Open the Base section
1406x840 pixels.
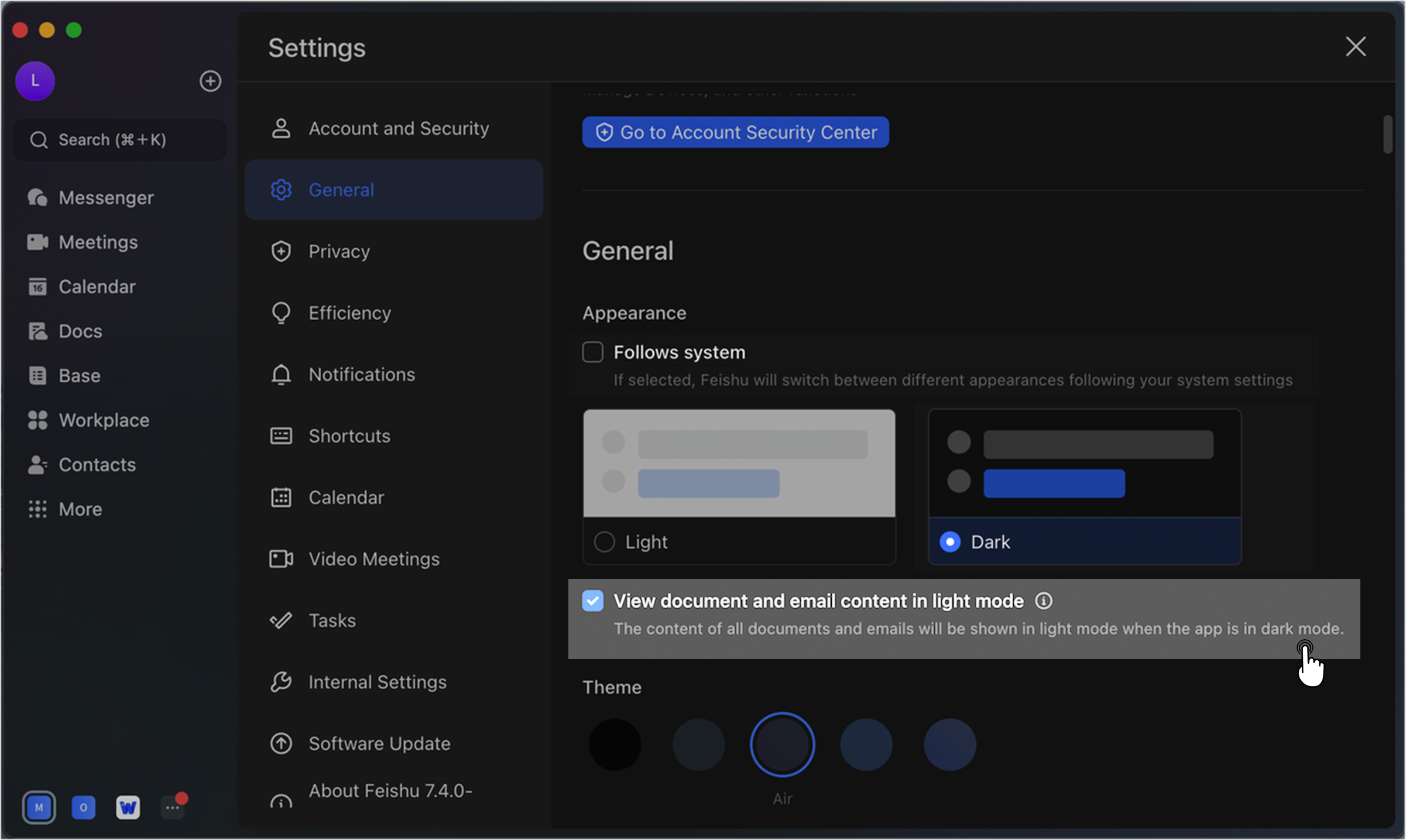tap(78, 375)
